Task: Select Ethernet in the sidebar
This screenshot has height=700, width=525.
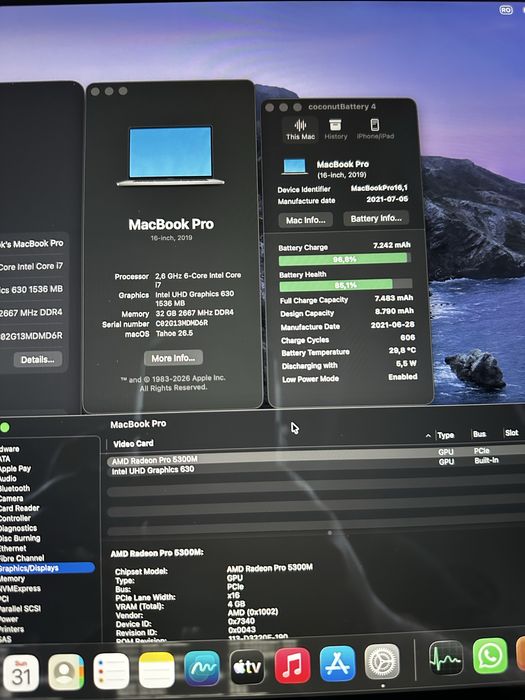Action: pos(13,548)
